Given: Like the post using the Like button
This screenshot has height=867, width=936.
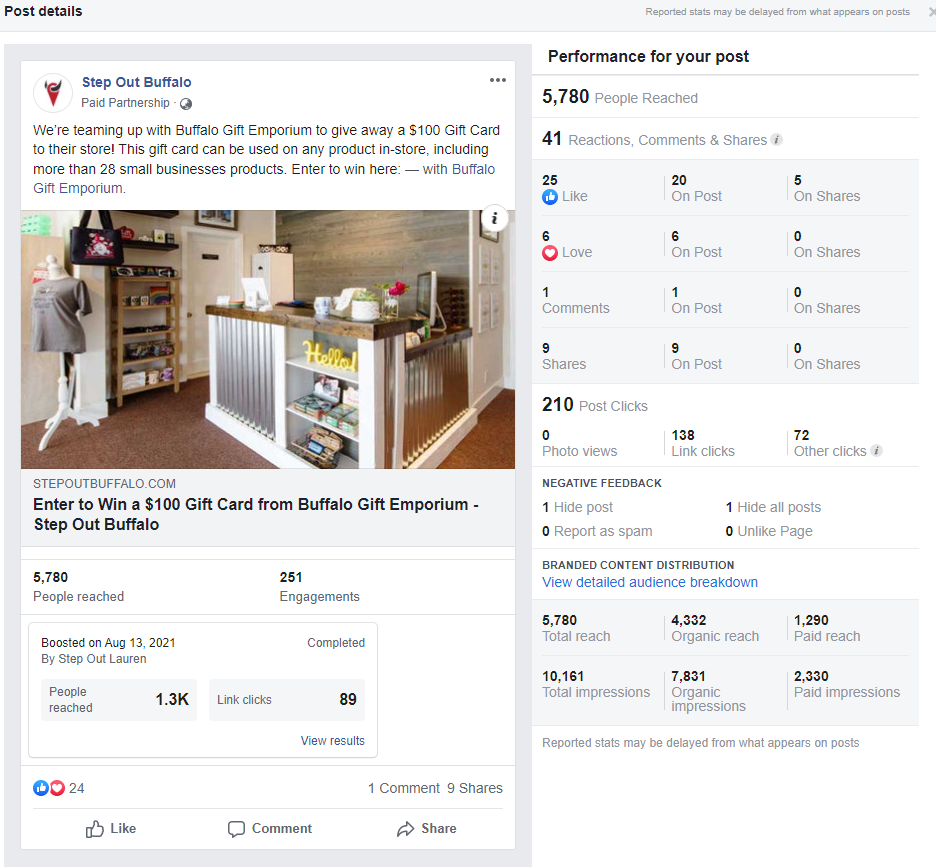Looking at the screenshot, I should tap(111, 829).
